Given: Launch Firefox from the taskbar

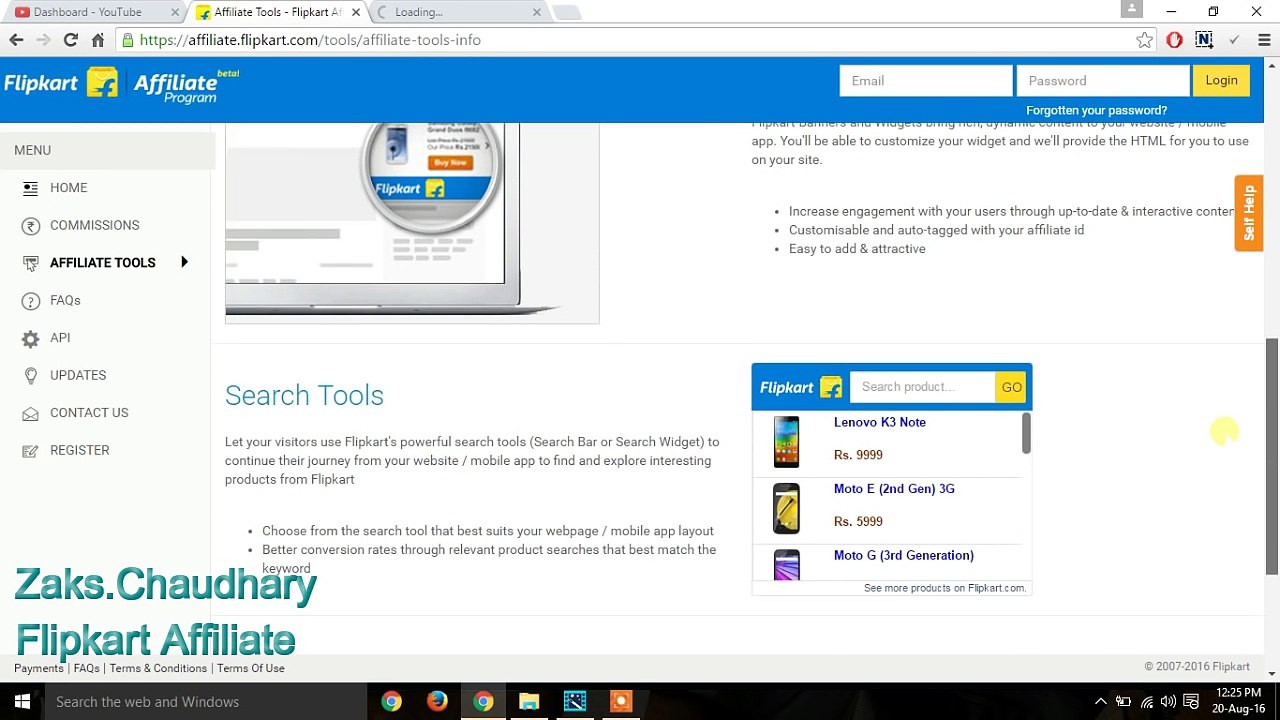Looking at the screenshot, I should point(437,702).
